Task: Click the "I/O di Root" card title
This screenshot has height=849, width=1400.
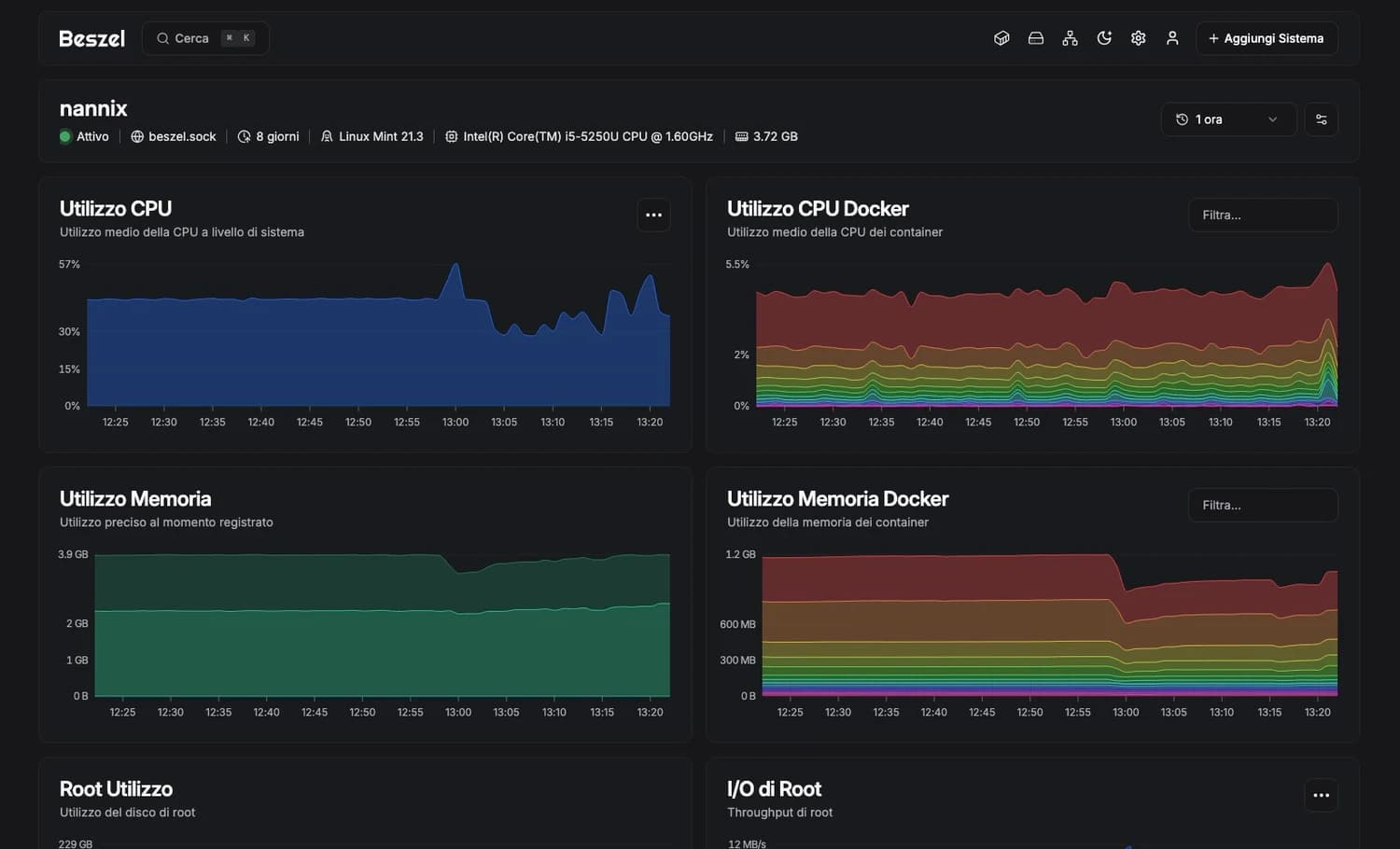Action: point(775,788)
